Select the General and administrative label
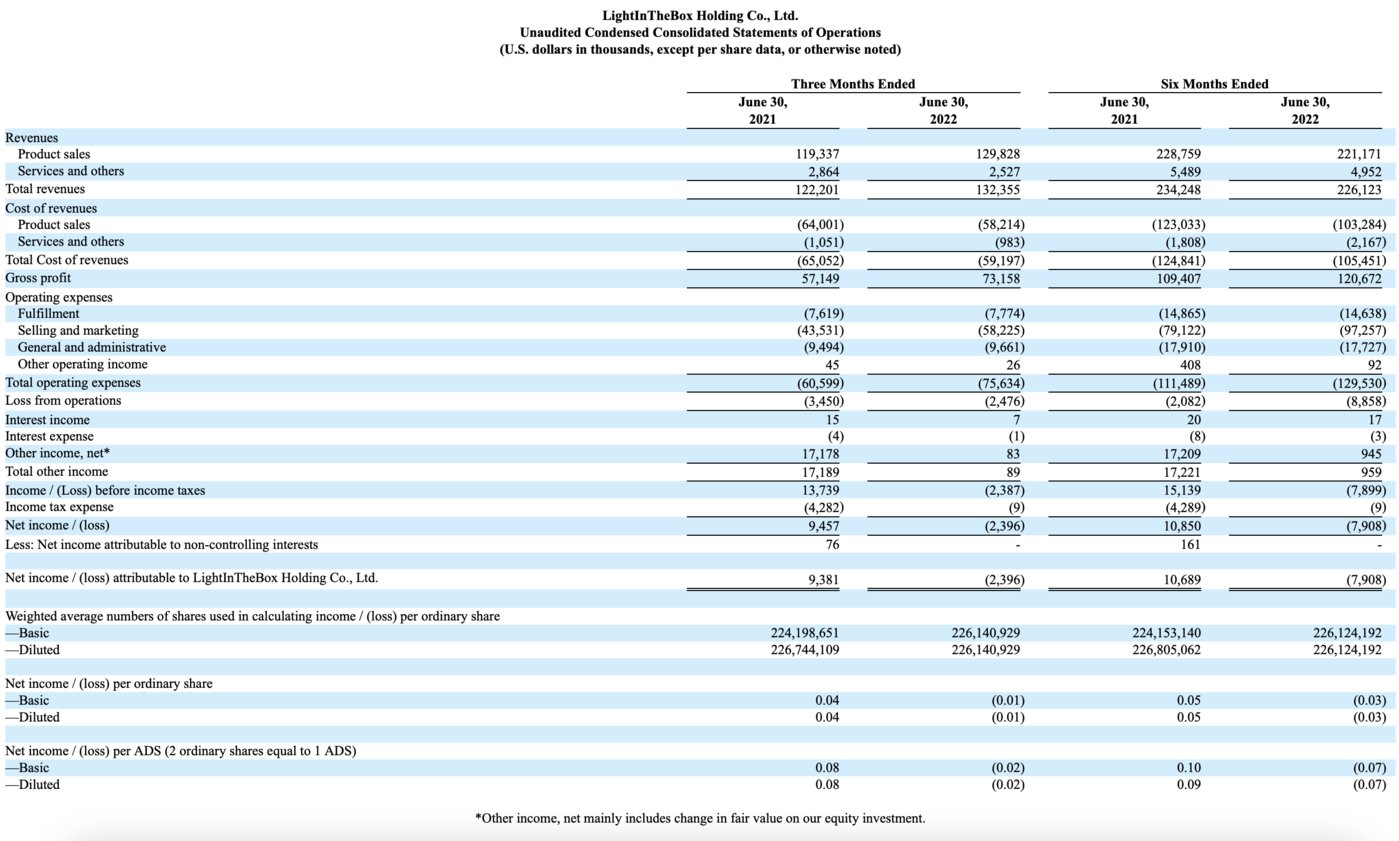 (92, 348)
